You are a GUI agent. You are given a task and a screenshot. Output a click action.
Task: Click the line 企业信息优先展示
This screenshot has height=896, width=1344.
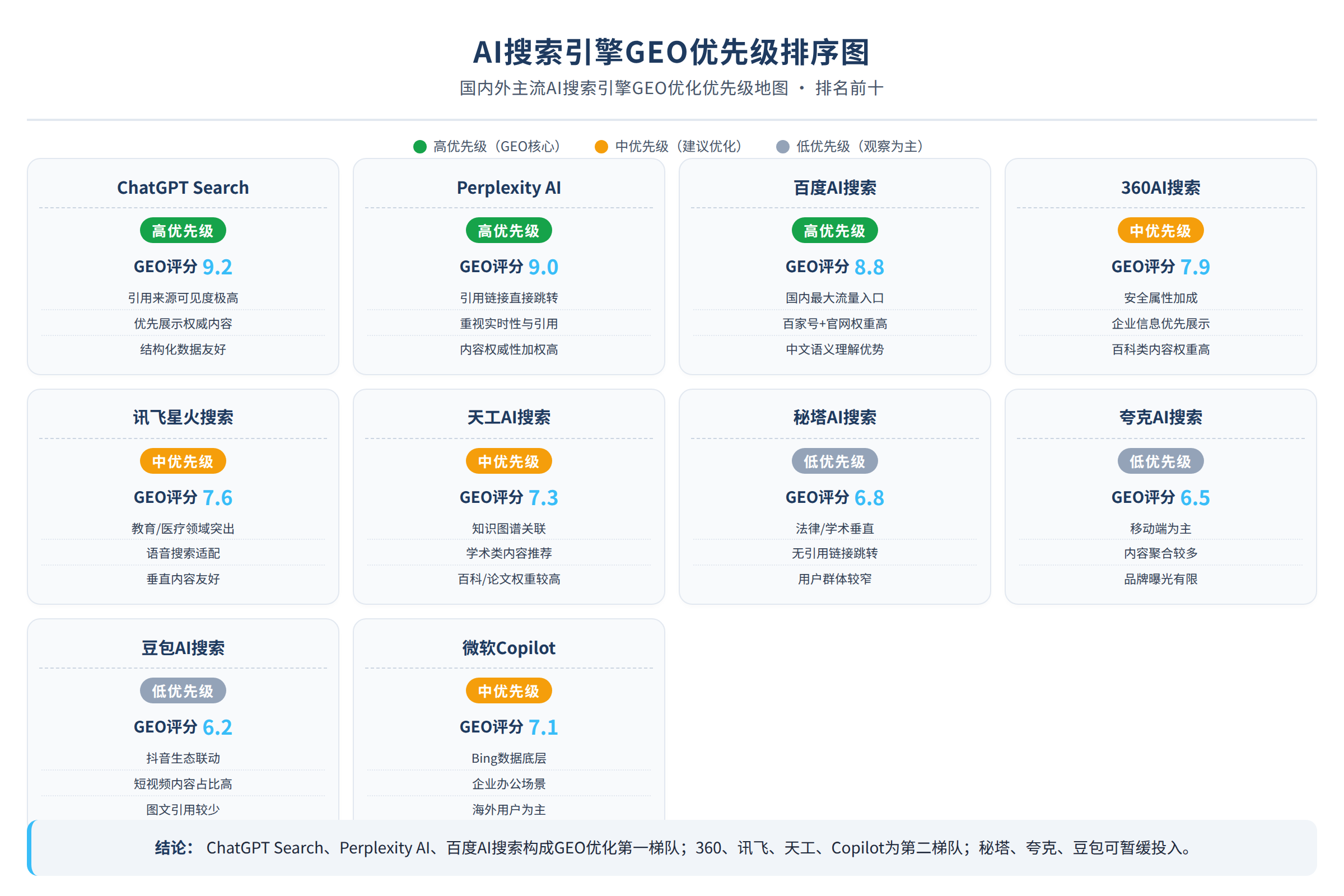(1160, 324)
